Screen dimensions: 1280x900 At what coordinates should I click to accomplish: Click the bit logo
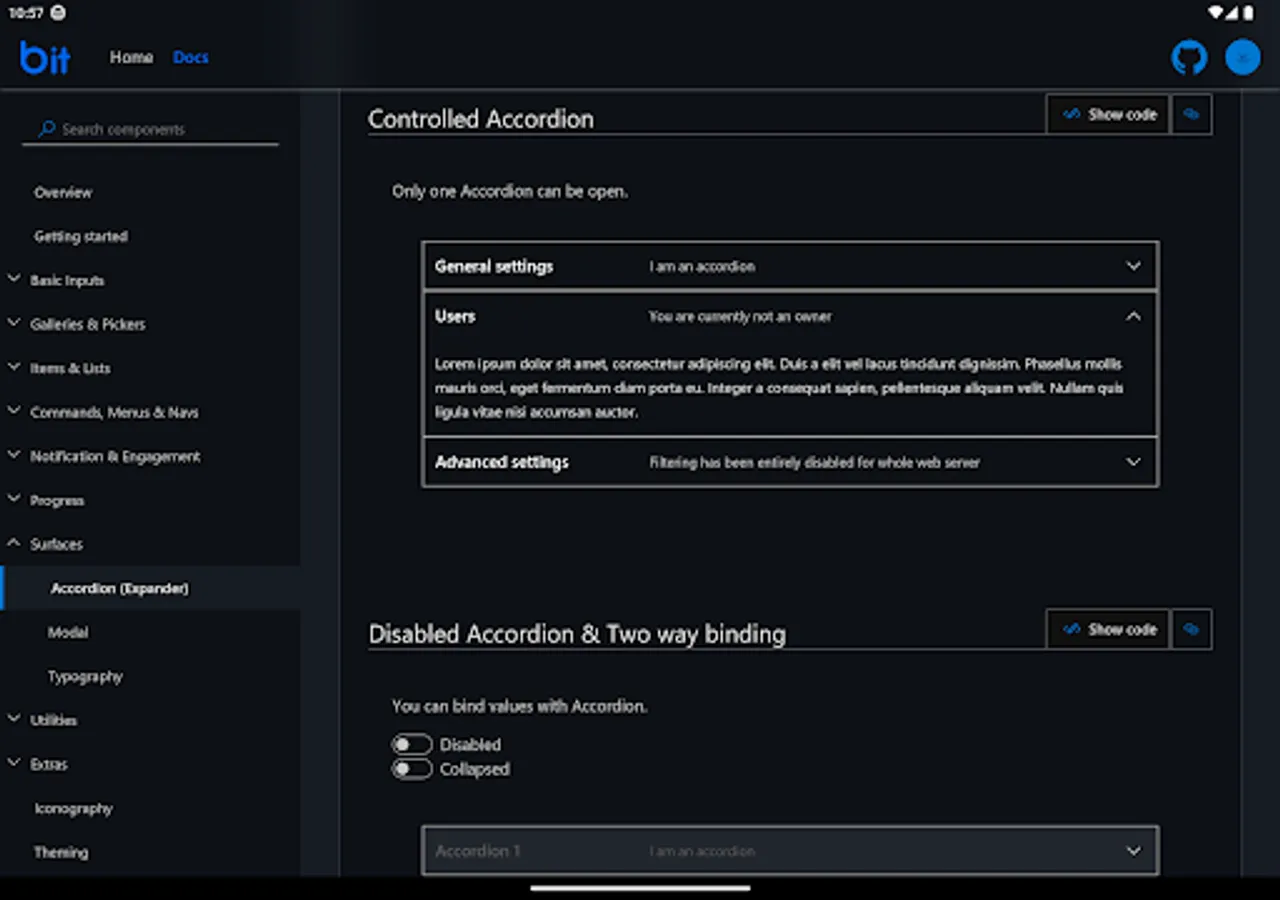coord(44,57)
